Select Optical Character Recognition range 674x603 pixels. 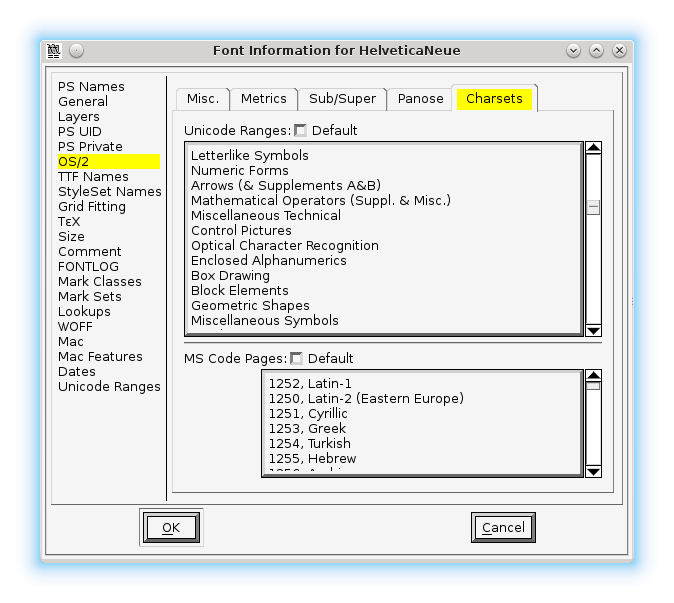(285, 246)
